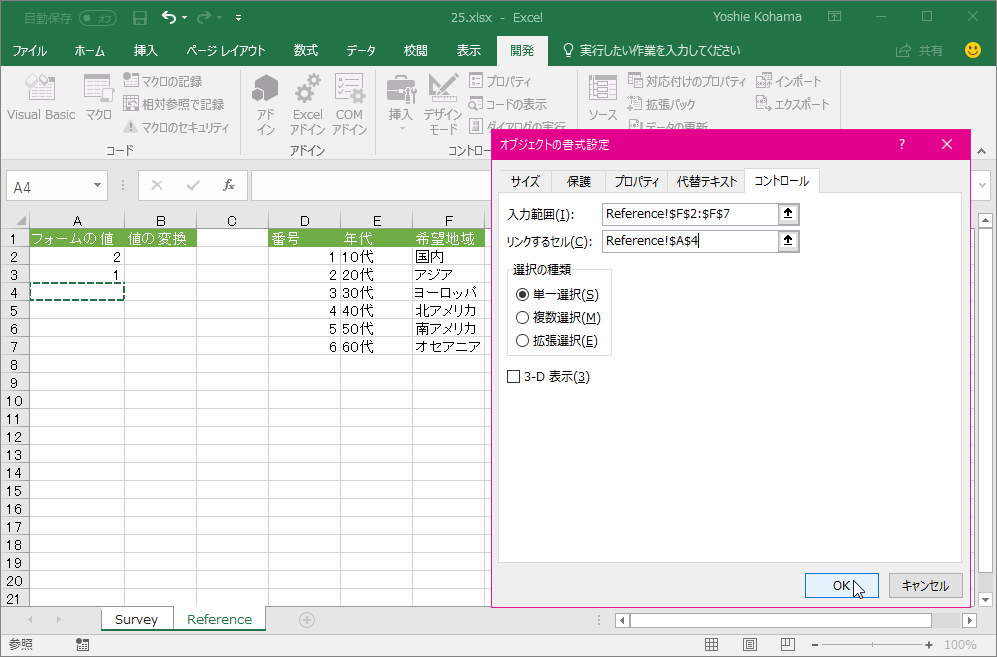997x657 pixels.
Task: Open Excel アドイン manager
Action: [x=307, y=105]
